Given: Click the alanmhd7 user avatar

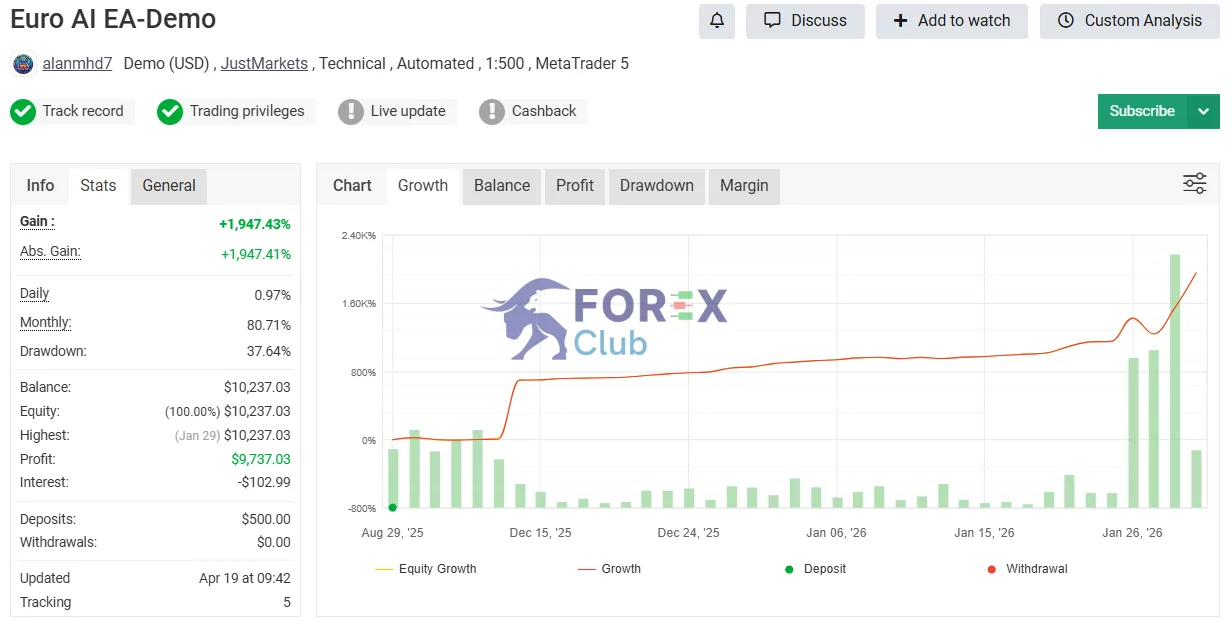Looking at the screenshot, I should pyautogui.click(x=23, y=64).
